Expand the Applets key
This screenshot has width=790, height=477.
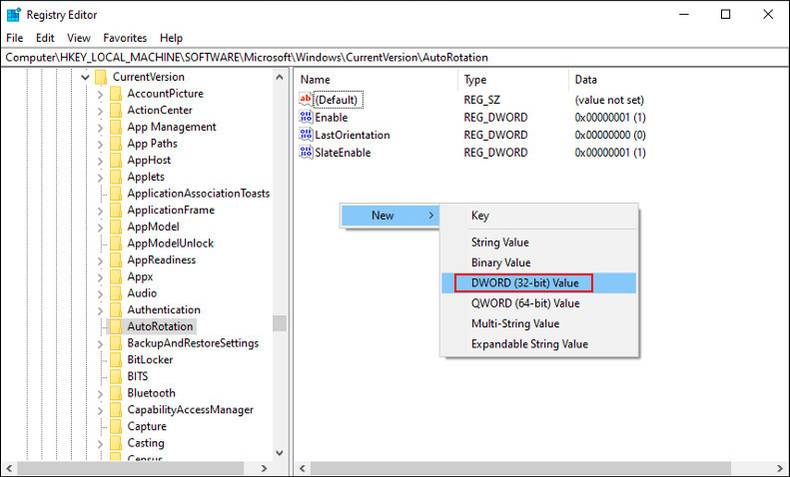[100, 177]
